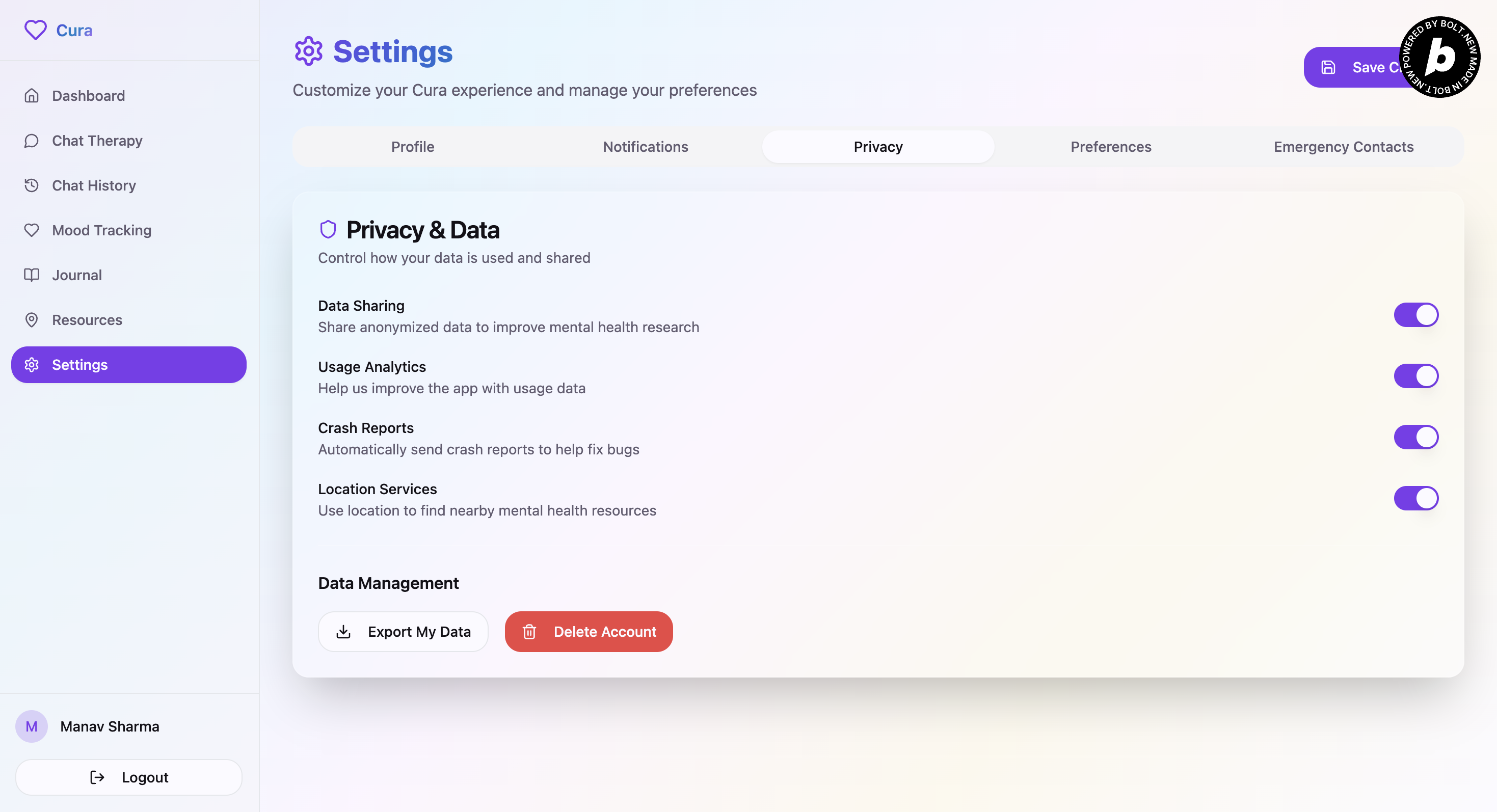Click the Mood Tracking heart icon
The image size is (1497, 812).
(32, 230)
